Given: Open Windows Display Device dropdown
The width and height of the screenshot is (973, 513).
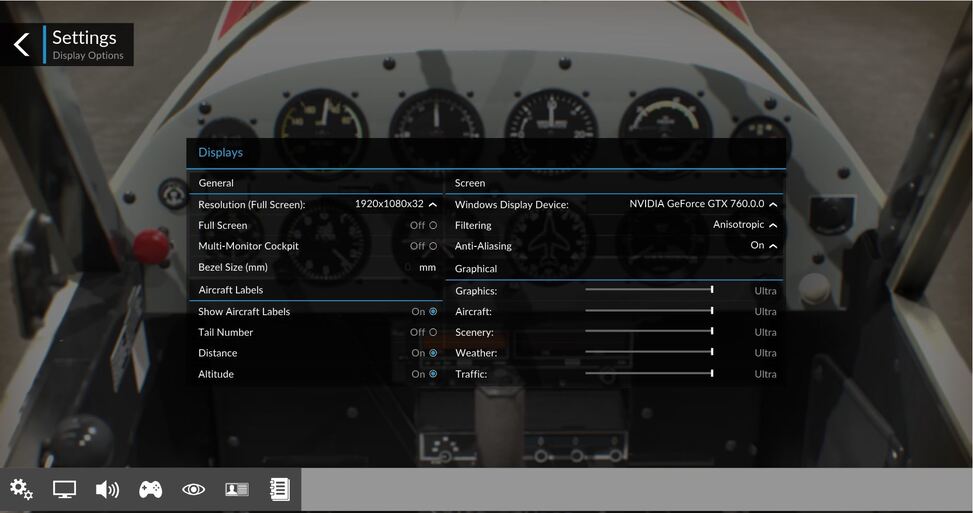Looking at the screenshot, I should (x=773, y=204).
